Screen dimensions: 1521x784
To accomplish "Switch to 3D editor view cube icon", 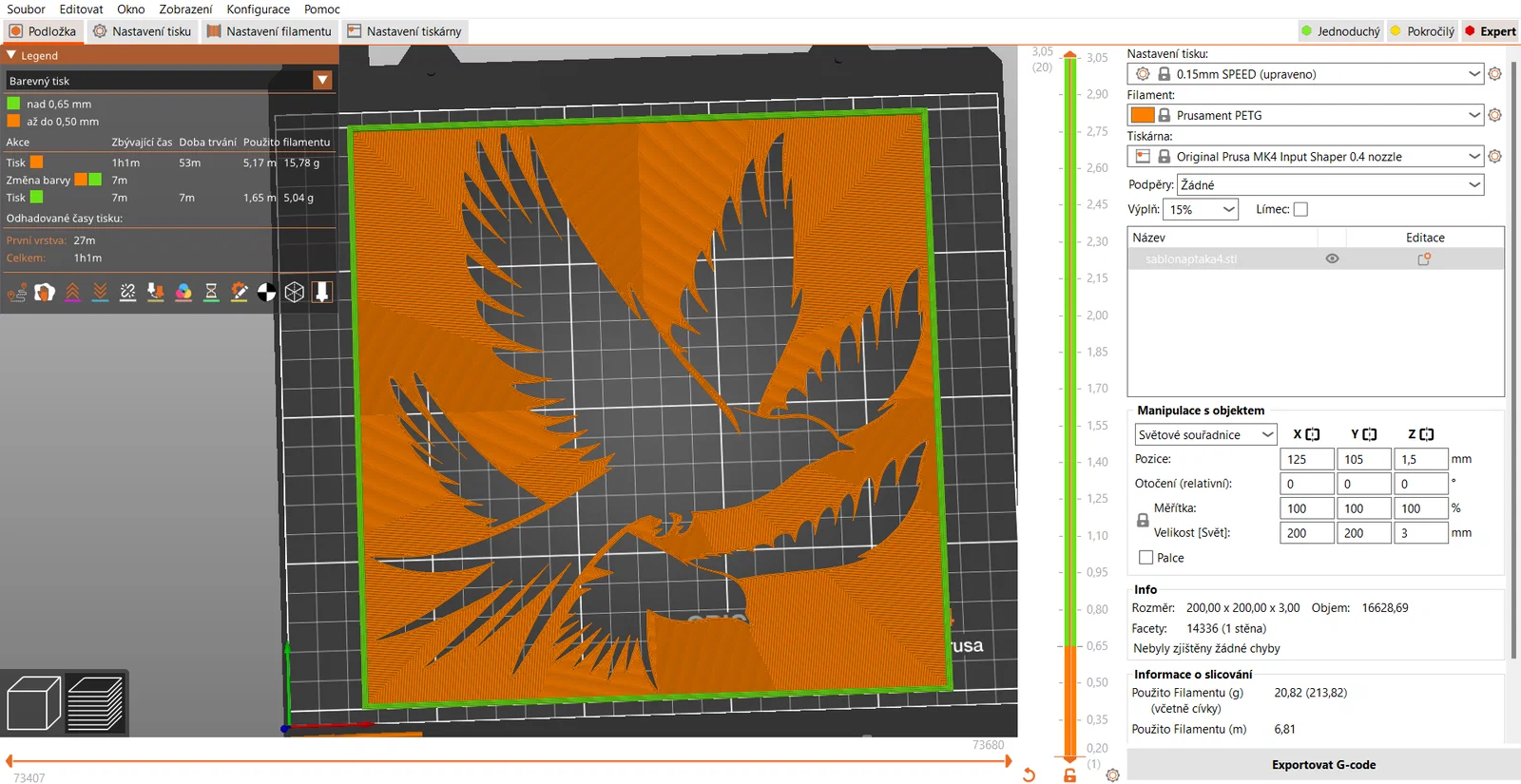I will pyautogui.click(x=34, y=702).
